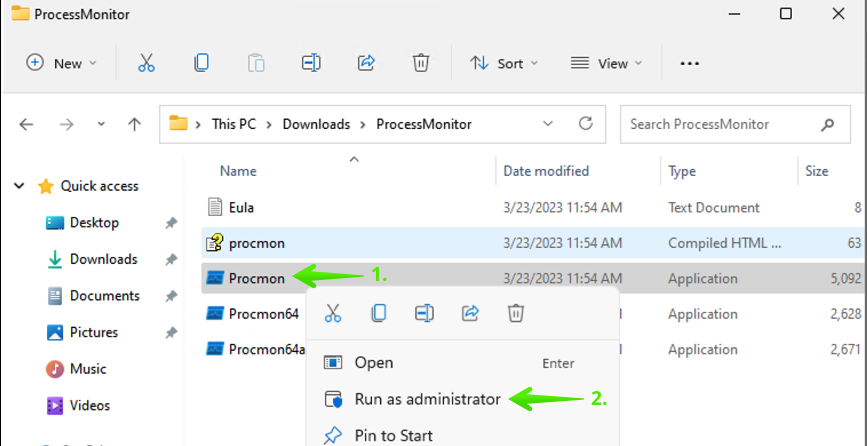Click Copy icon in the context menu
867x446 pixels.
coord(379,313)
